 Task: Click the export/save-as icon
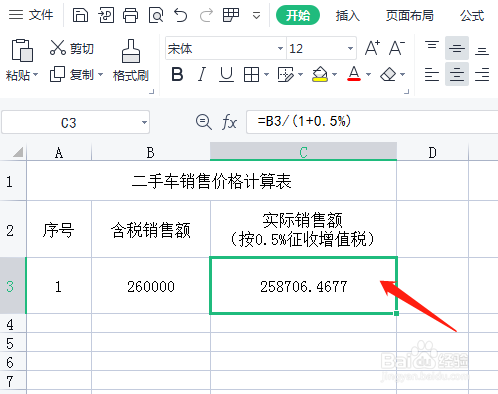[x=106, y=15]
